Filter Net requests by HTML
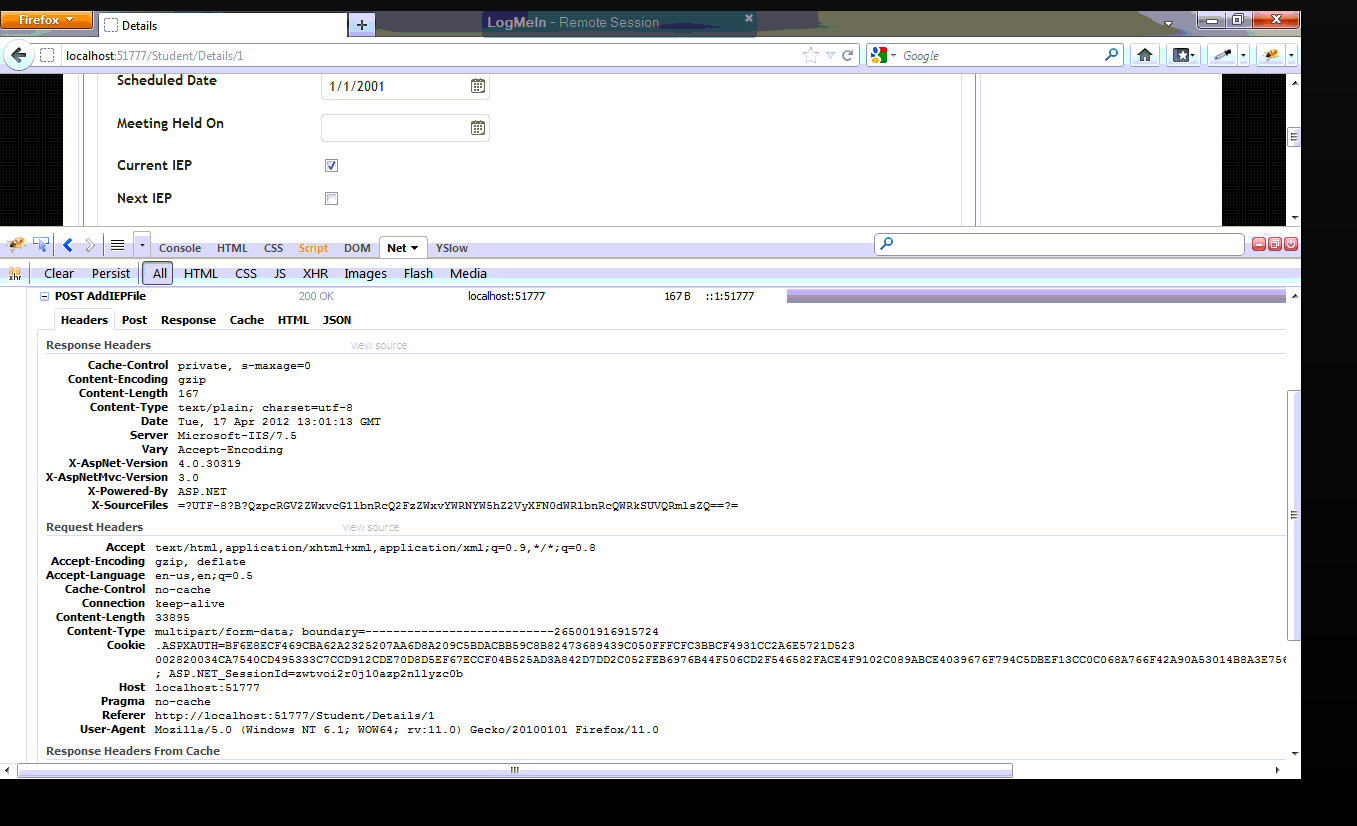Image resolution: width=1357 pixels, height=826 pixels. (201, 273)
